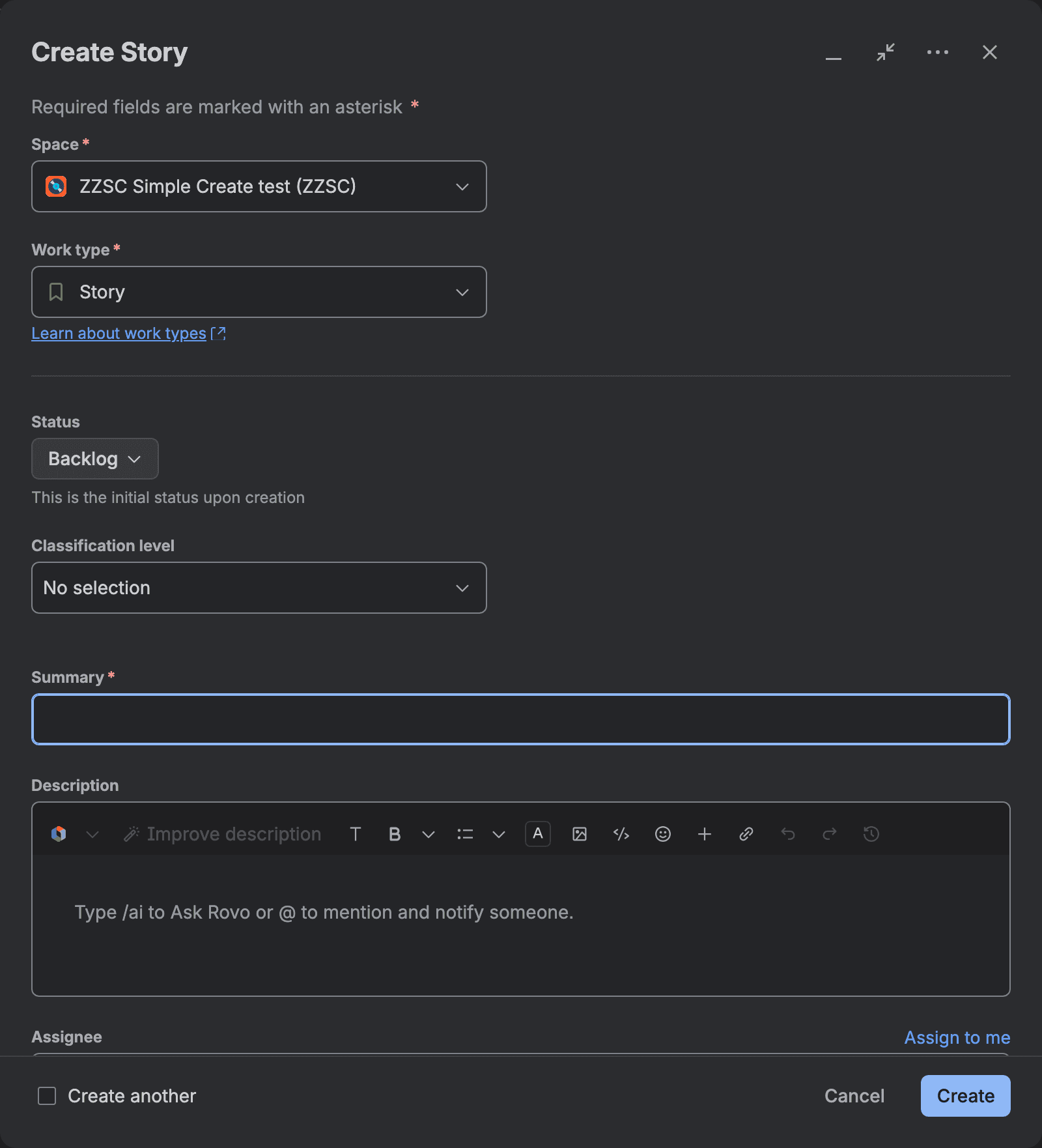
Task: Insert a code snippet
Action: 621,834
